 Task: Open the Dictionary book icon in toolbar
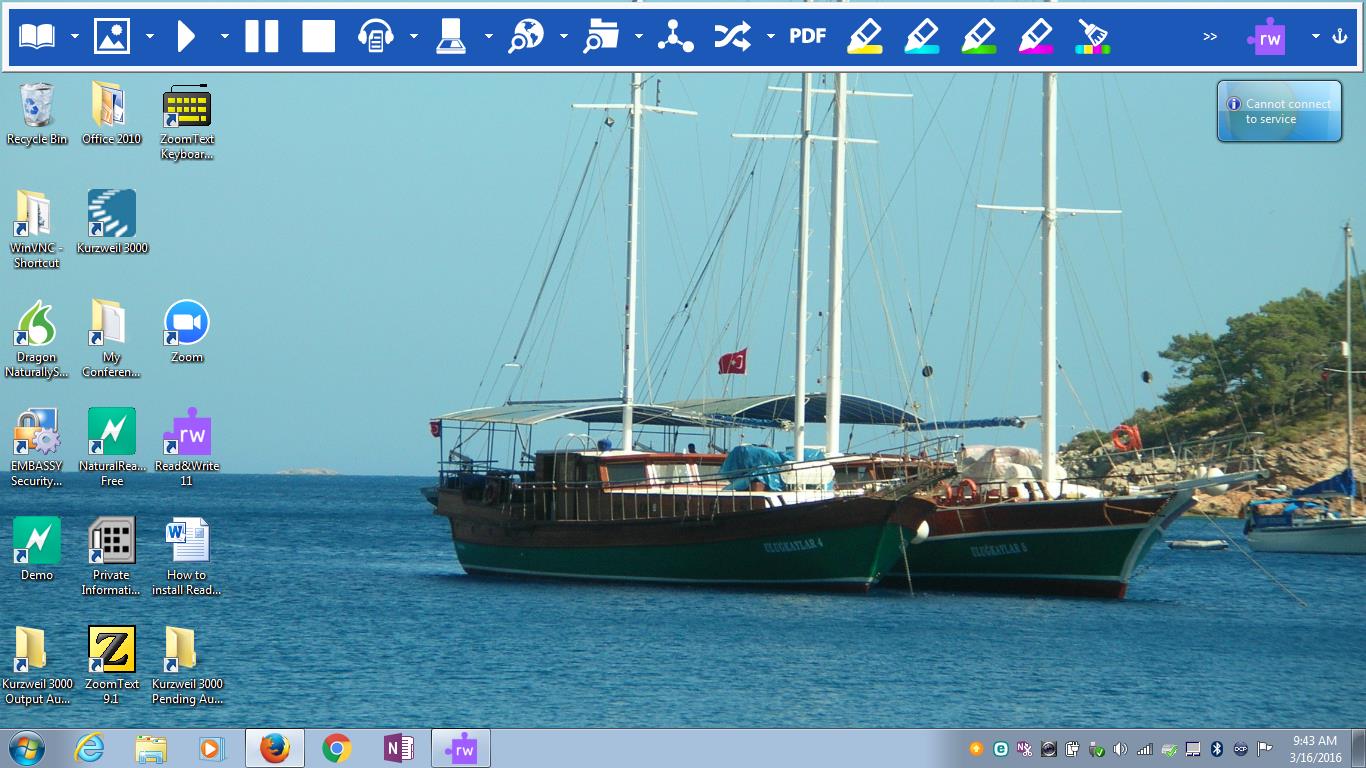tap(37, 36)
